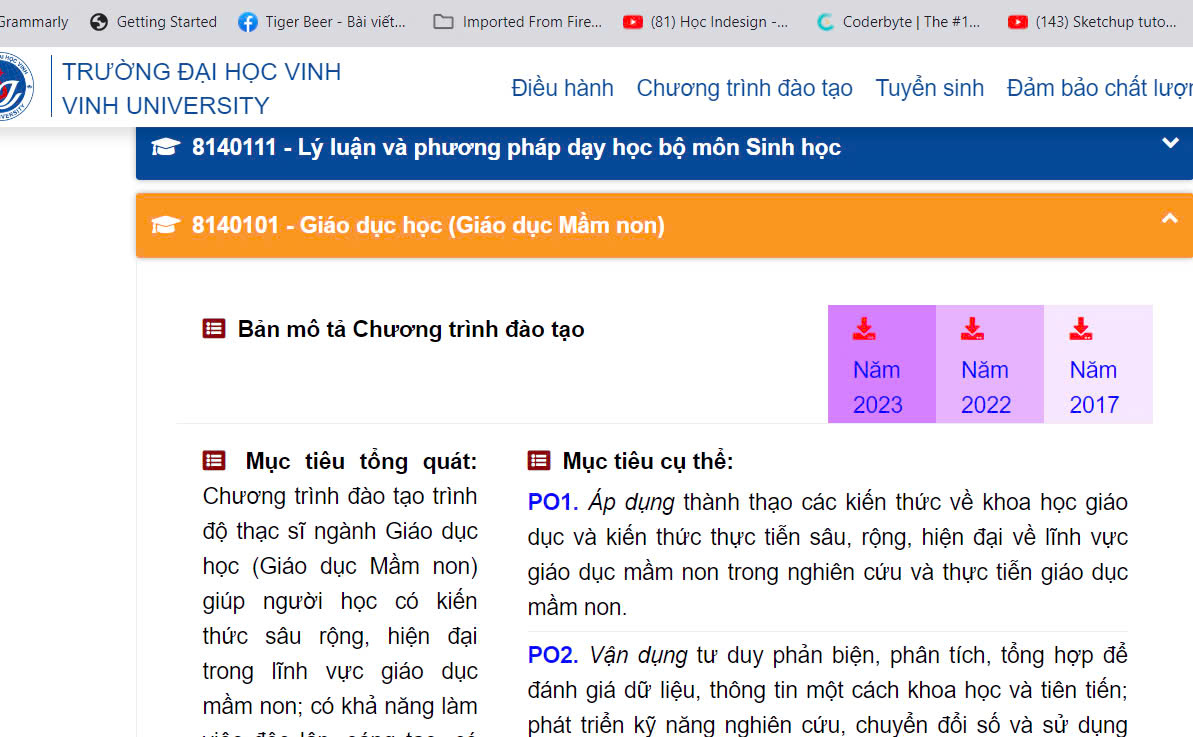Open the Getting Started bookmark globe icon
The height and width of the screenshot is (737, 1193).
click(99, 22)
